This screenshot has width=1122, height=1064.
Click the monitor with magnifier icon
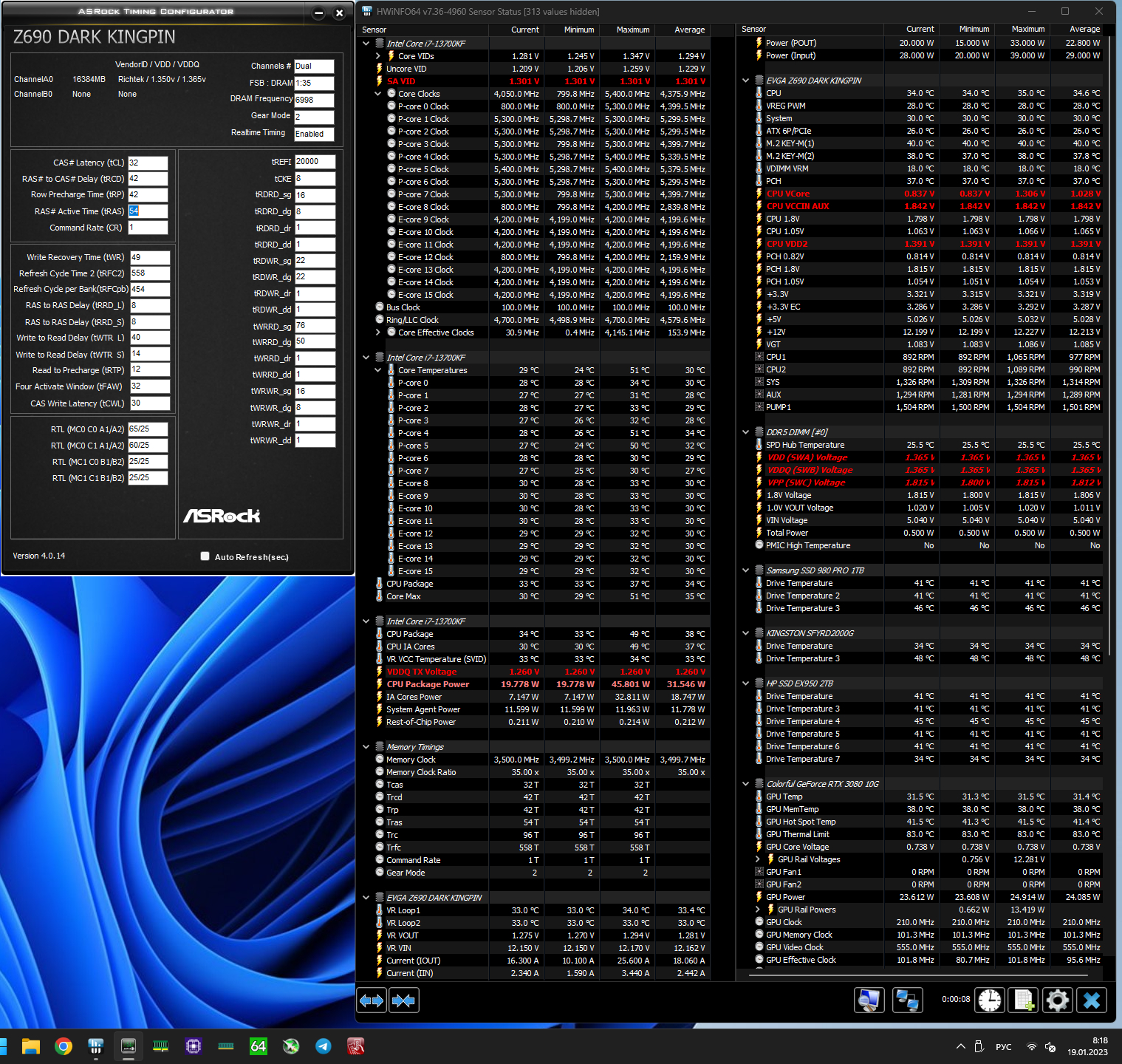(869, 1000)
